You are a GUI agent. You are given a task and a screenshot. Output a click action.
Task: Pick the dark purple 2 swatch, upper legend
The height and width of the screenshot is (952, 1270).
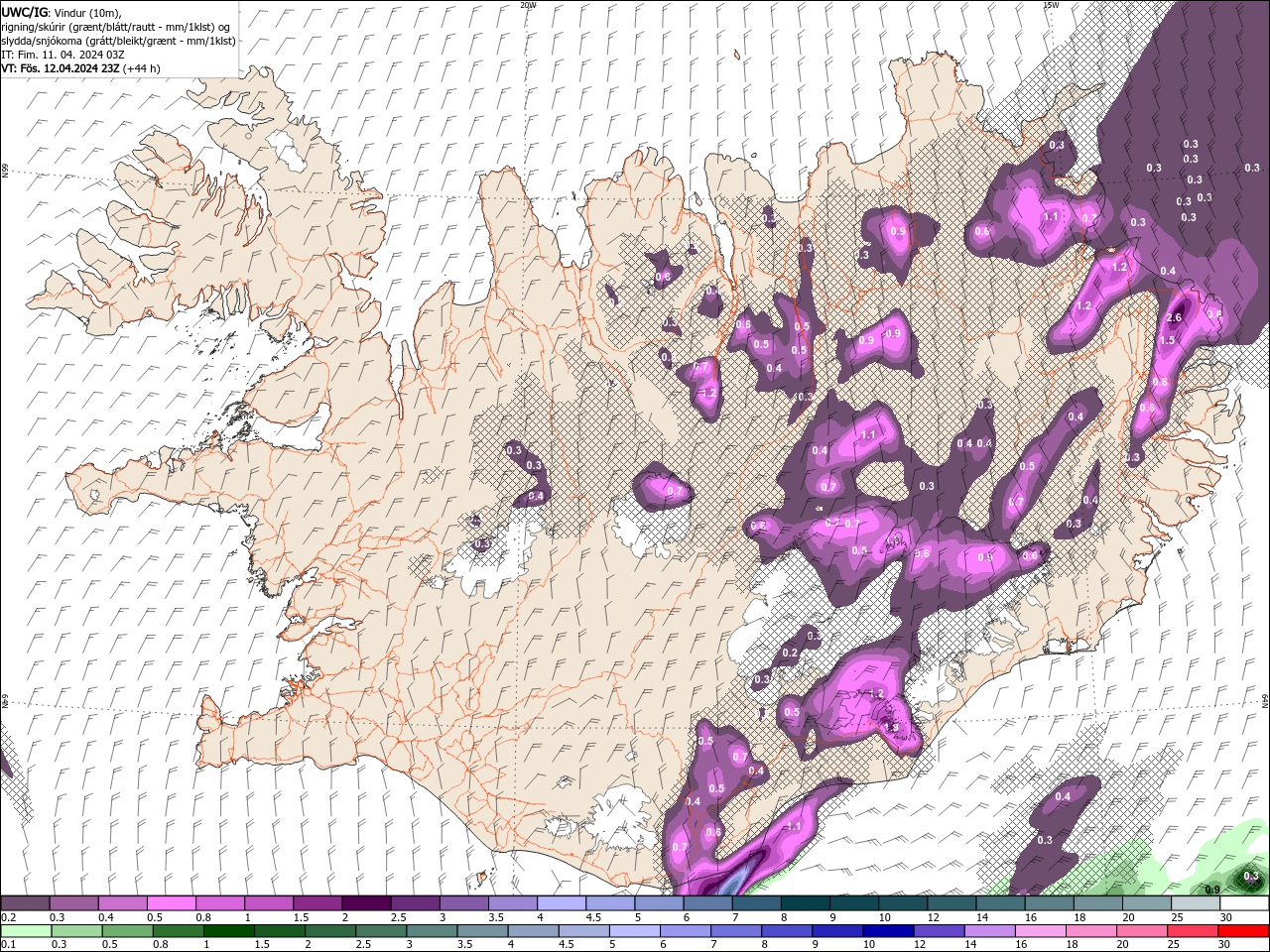365,903
